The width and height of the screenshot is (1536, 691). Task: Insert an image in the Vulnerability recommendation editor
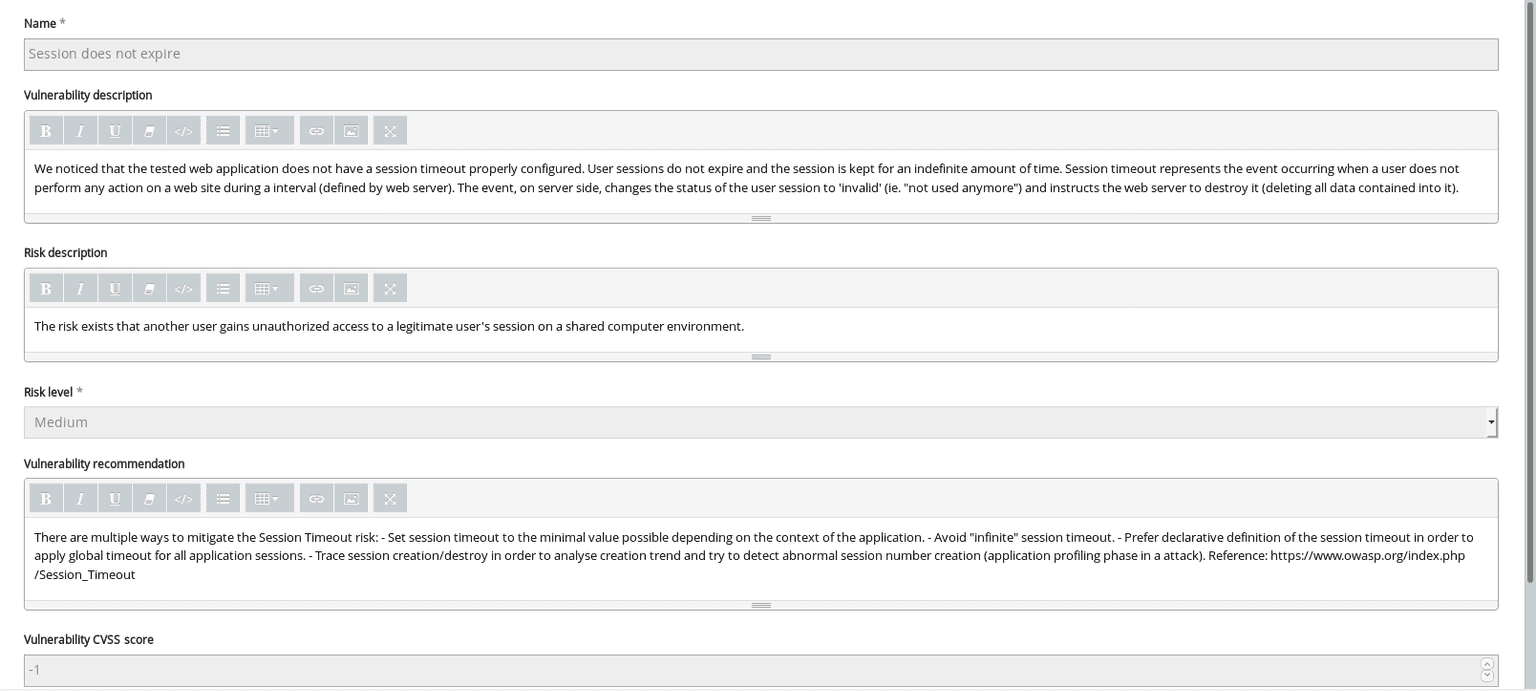[x=350, y=498]
